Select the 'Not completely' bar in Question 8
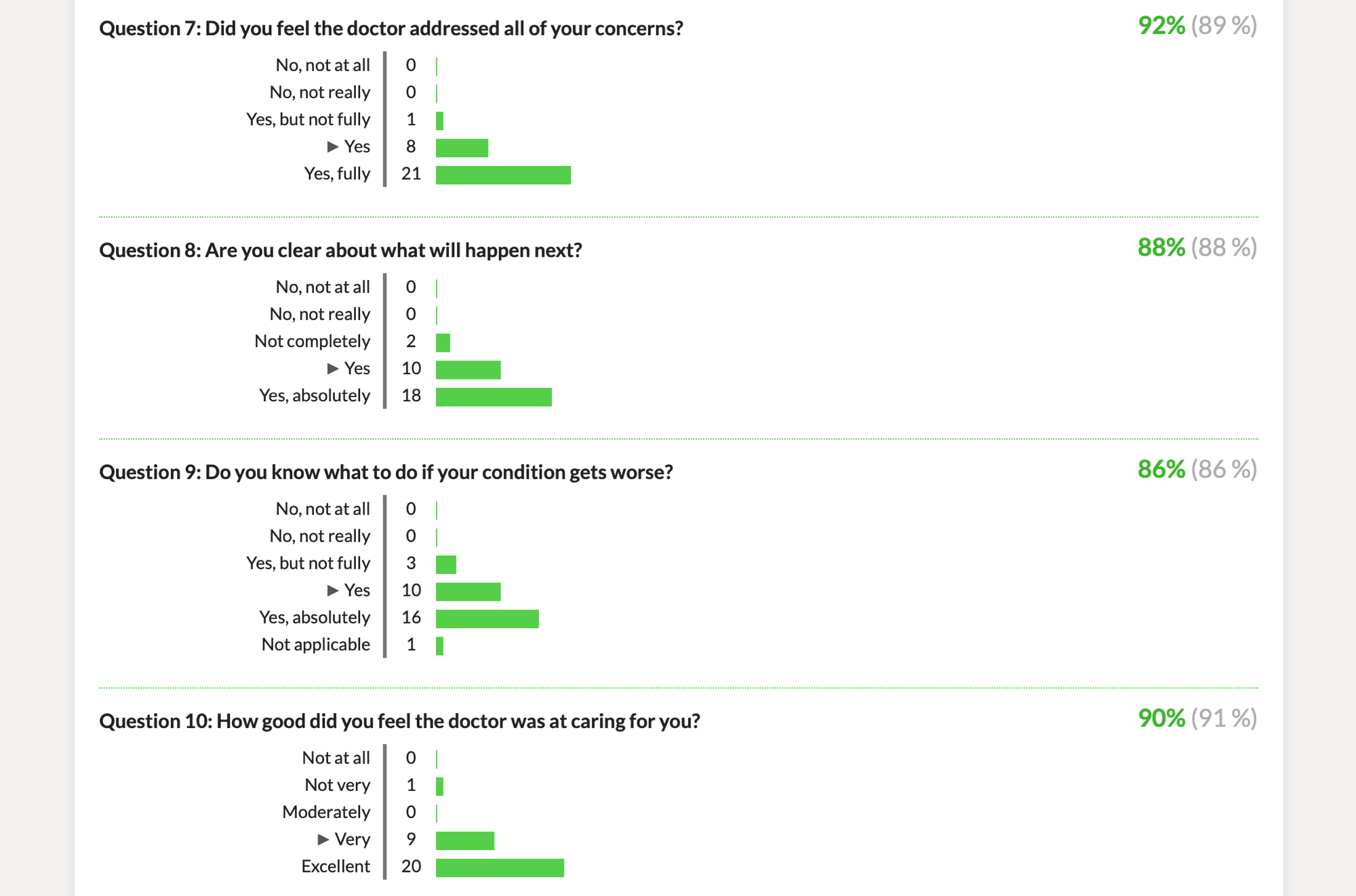 (443, 343)
